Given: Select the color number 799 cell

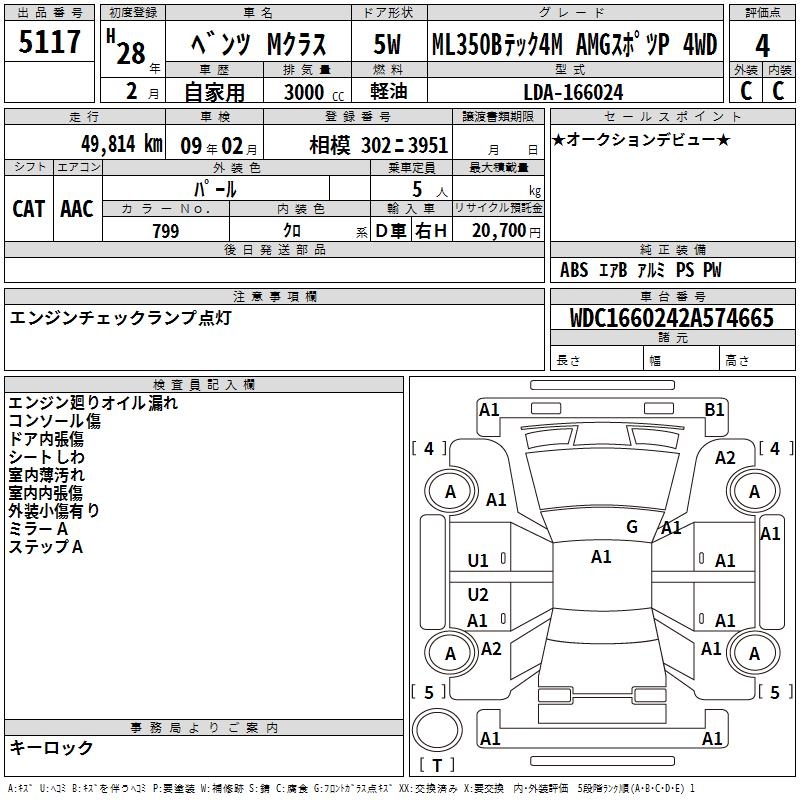Looking at the screenshot, I should click(166, 231).
